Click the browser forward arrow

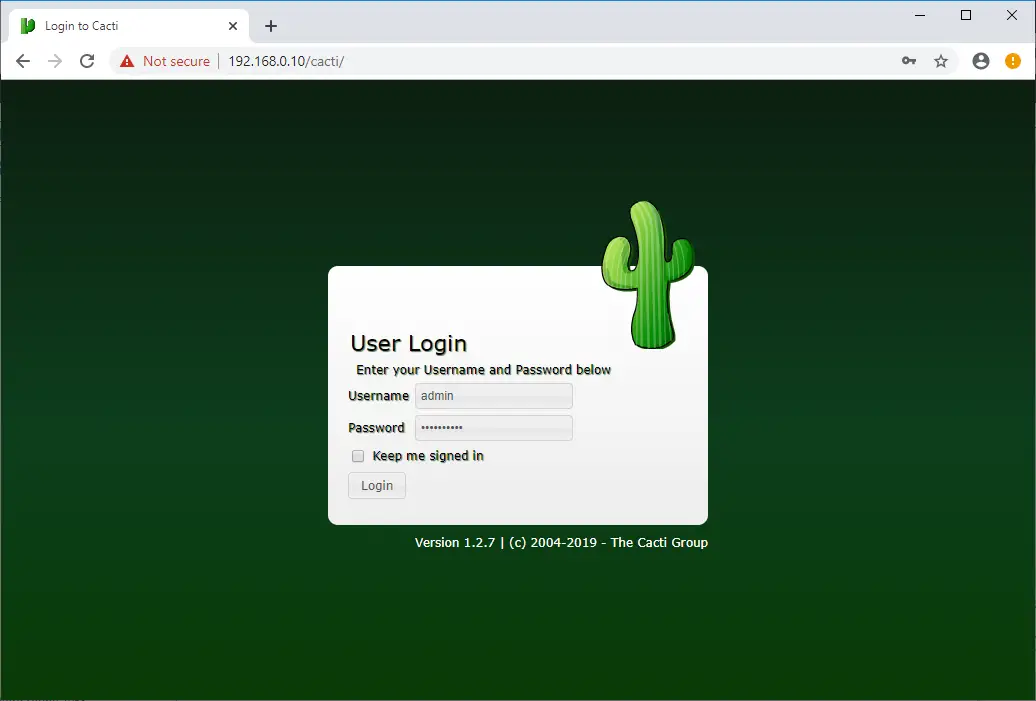(55, 61)
